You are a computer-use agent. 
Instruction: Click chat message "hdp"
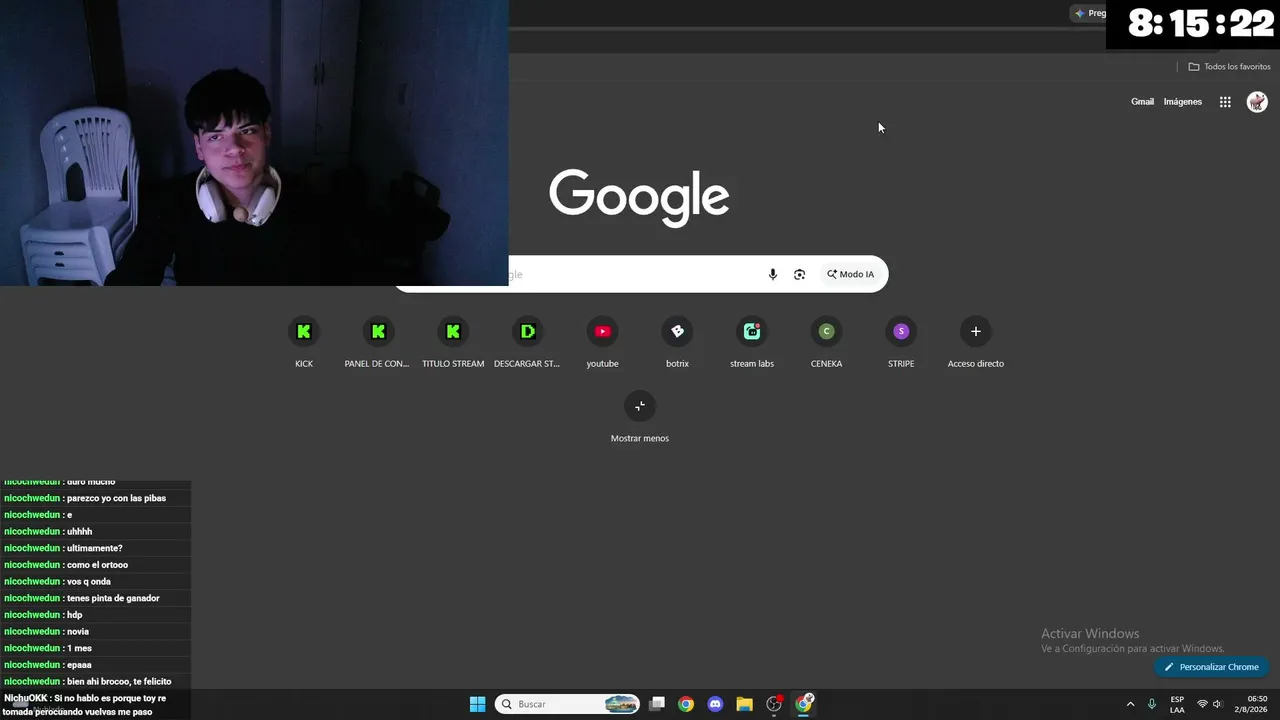pyautogui.click(x=74, y=615)
